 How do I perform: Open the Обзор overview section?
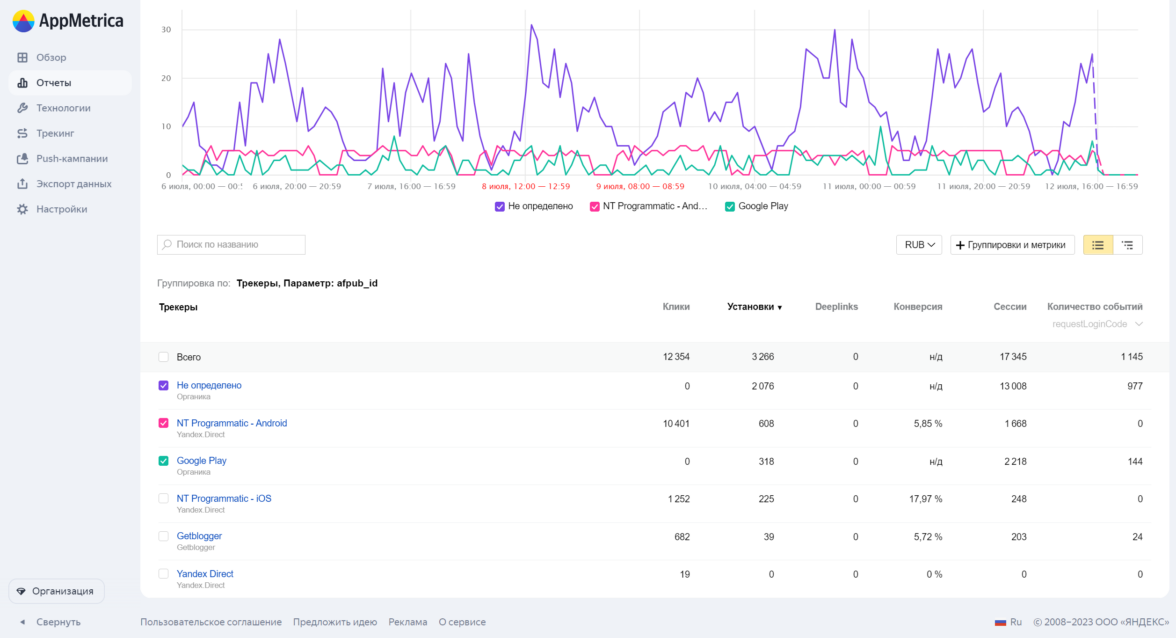[x=51, y=58]
